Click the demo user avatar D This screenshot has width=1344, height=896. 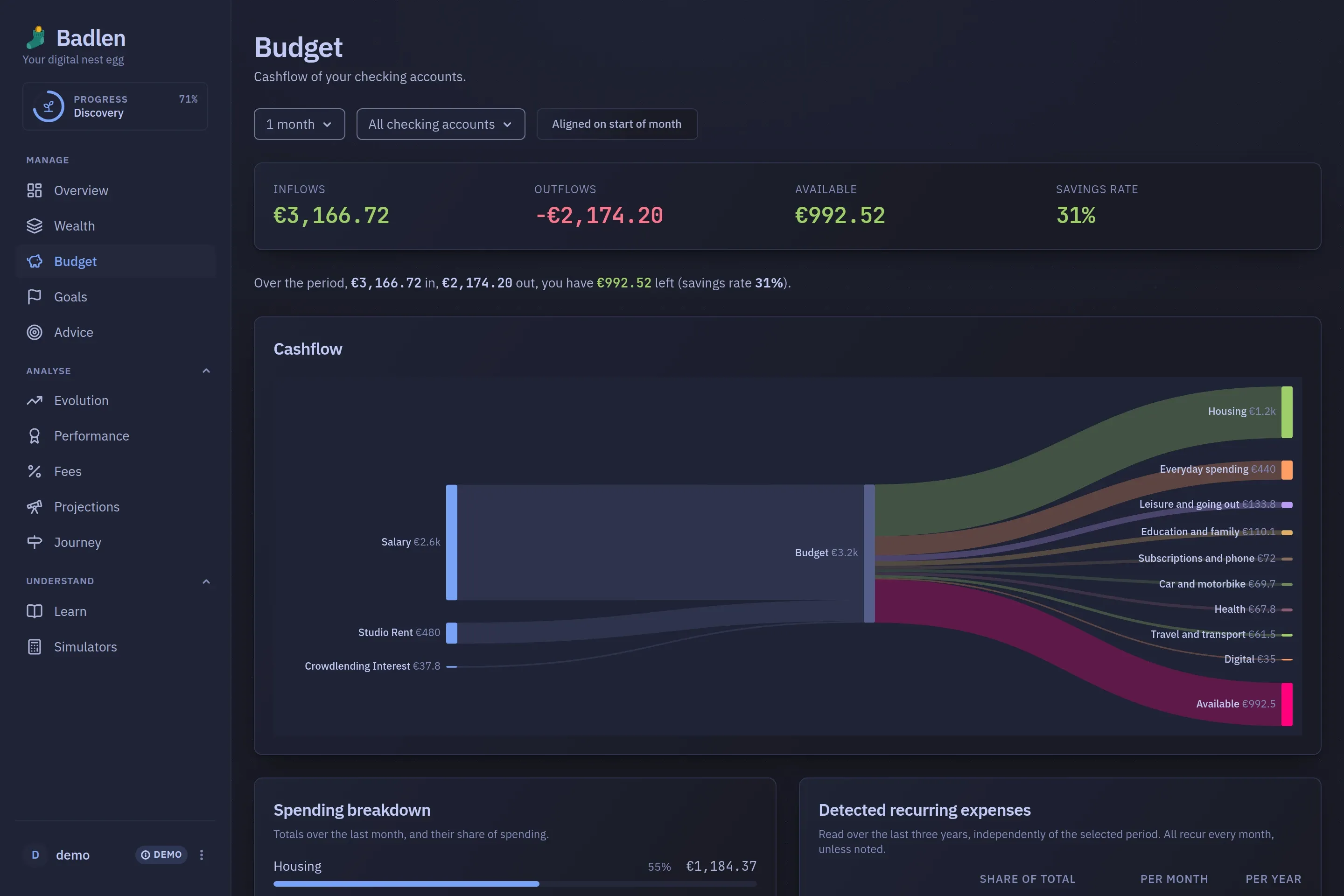[x=35, y=855]
